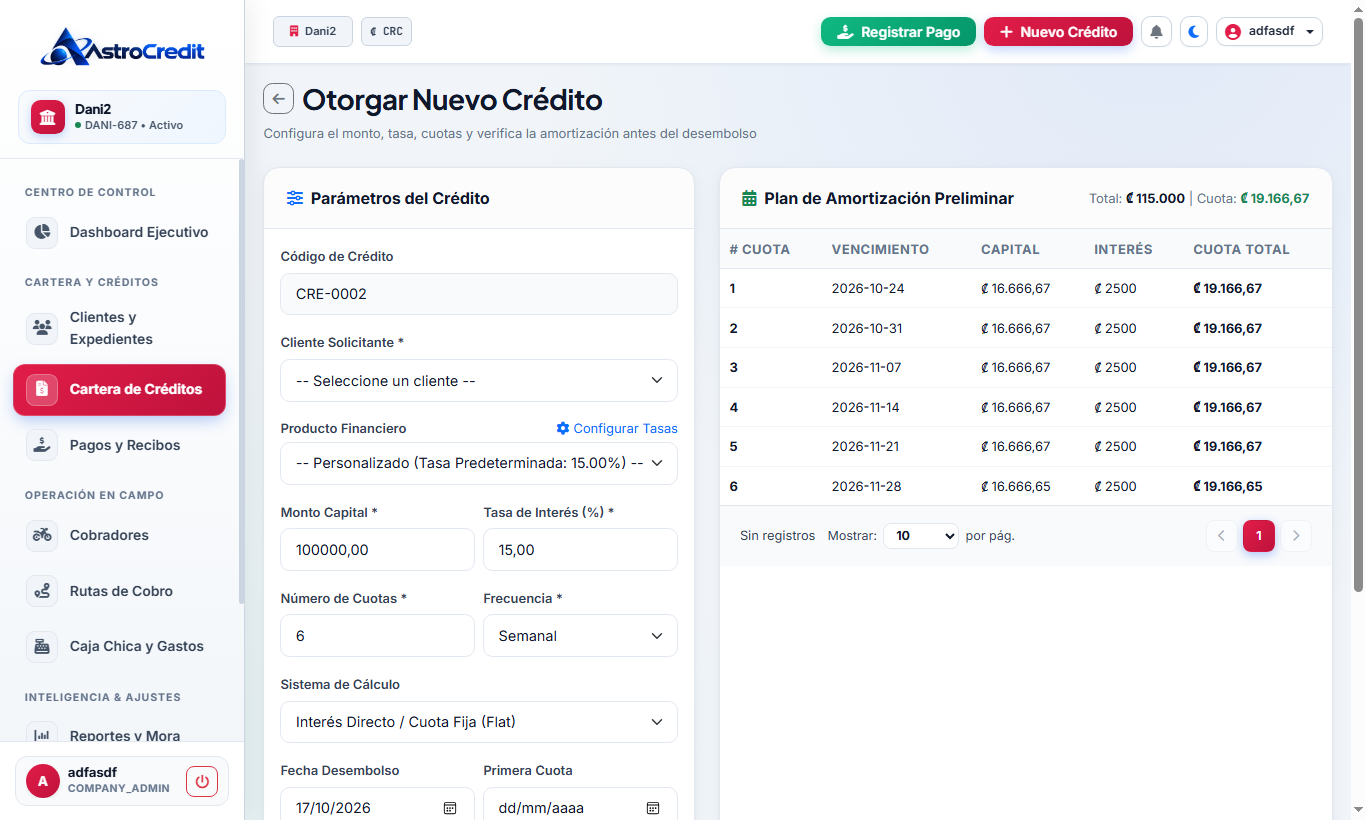Click the back arrow beside Otorgar Nuevo Crédito
The width and height of the screenshot is (1366, 820).
278,99
